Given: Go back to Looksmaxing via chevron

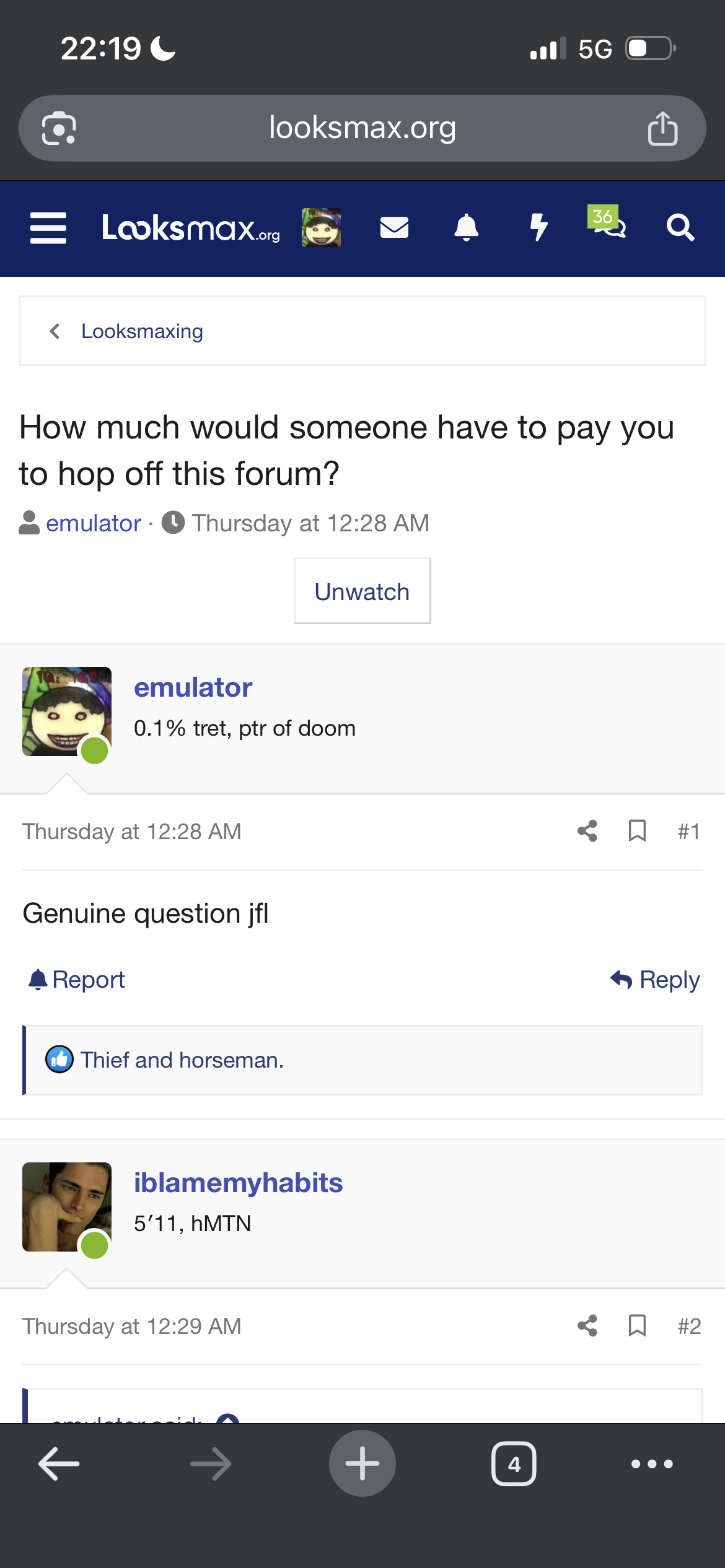Looking at the screenshot, I should (x=55, y=331).
